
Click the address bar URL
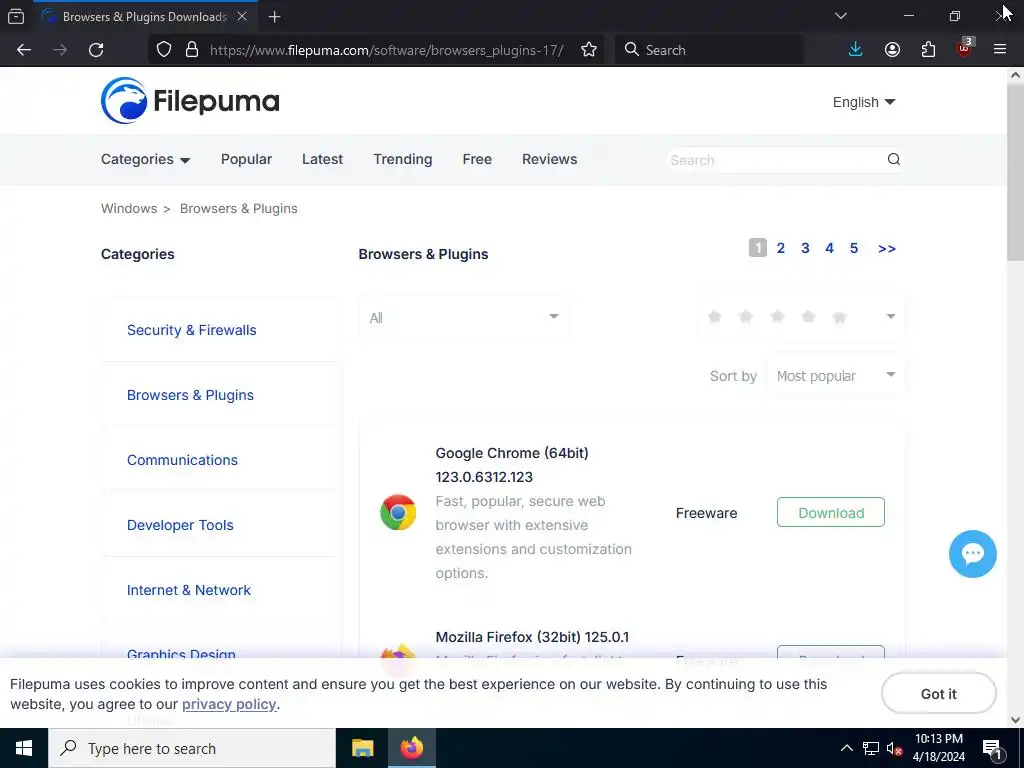coord(387,50)
